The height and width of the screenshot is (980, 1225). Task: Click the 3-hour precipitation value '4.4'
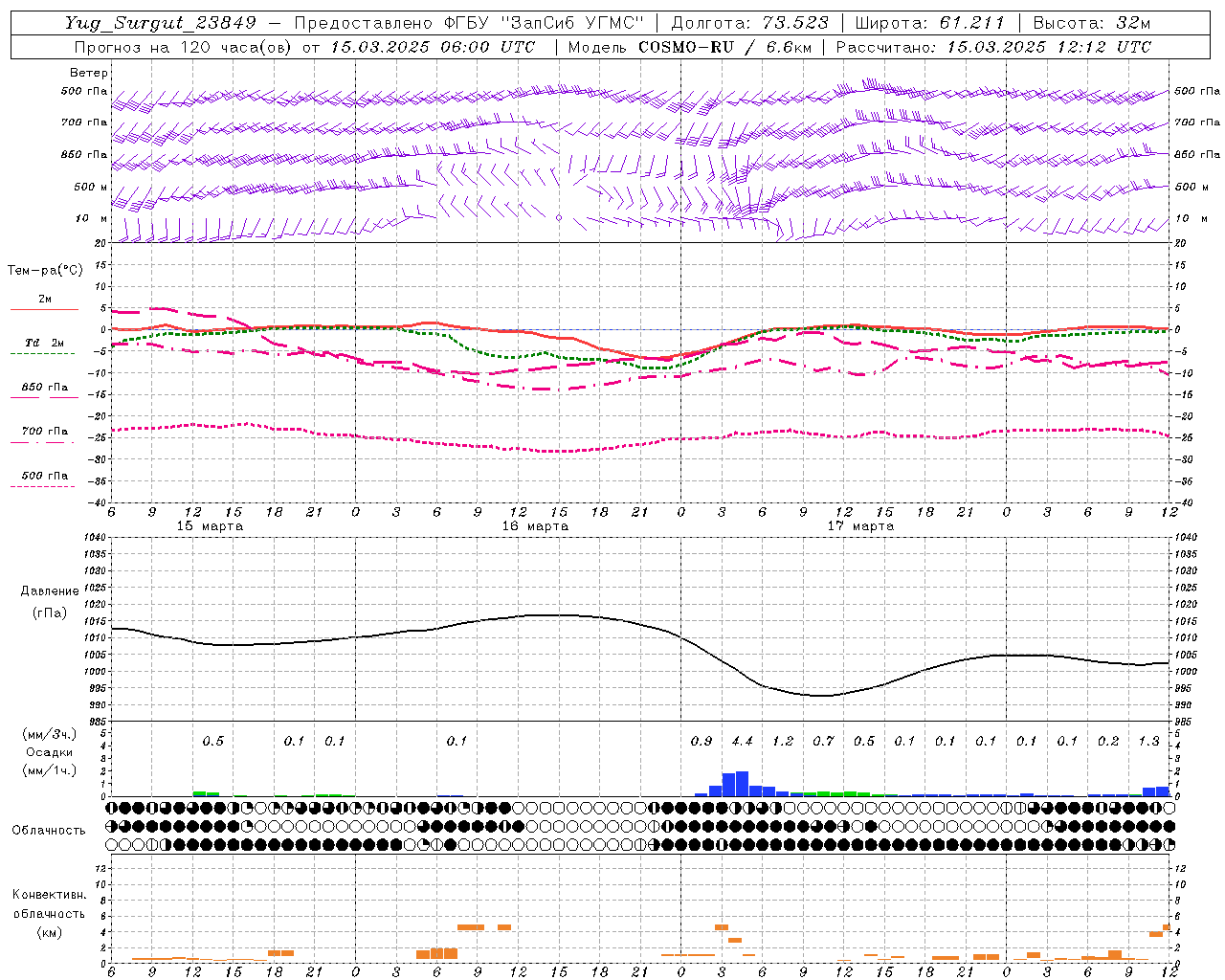tap(743, 742)
